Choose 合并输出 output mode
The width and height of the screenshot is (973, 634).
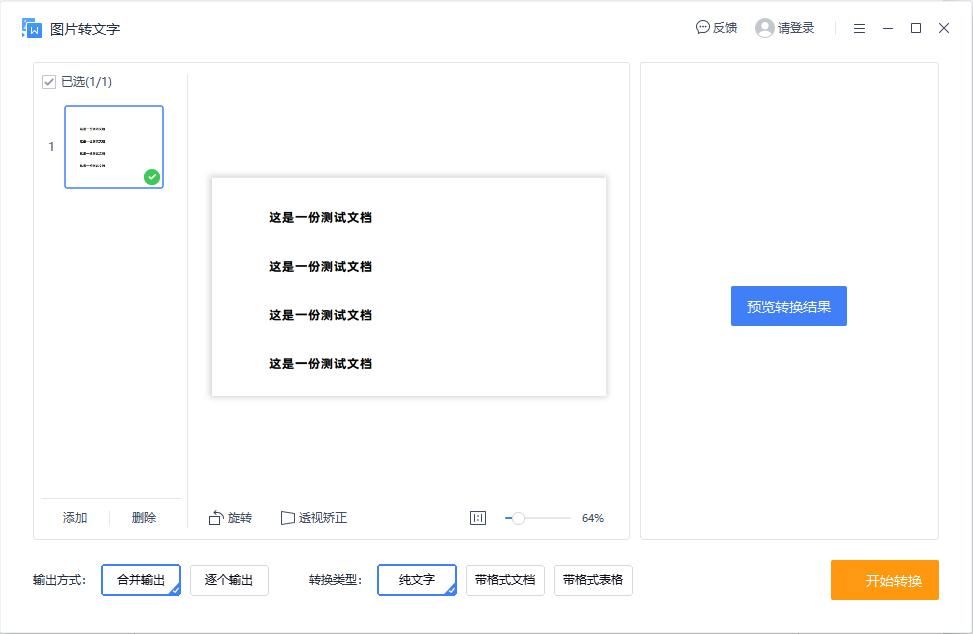(141, 580)
